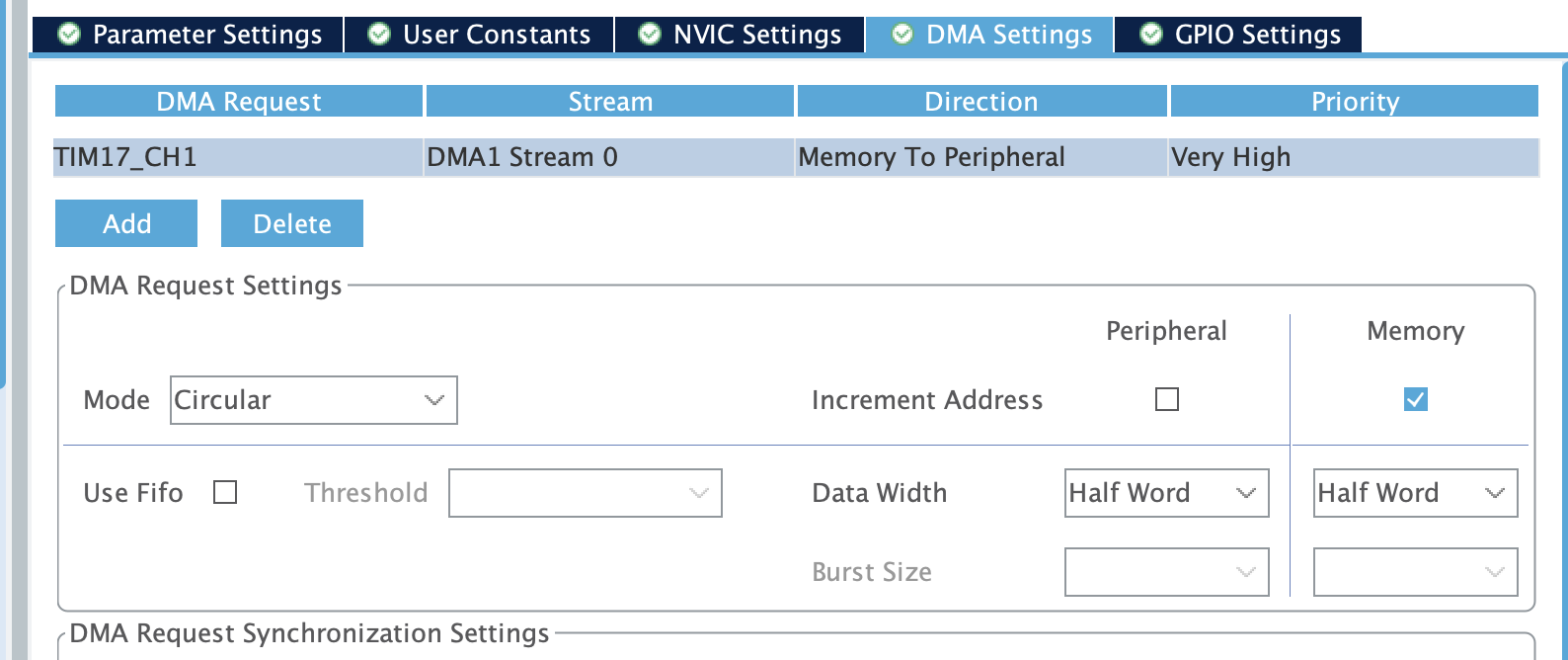Click the green check icon on NVIC Settings
The image size is (1568, 660).
click(x=650, y=35)
